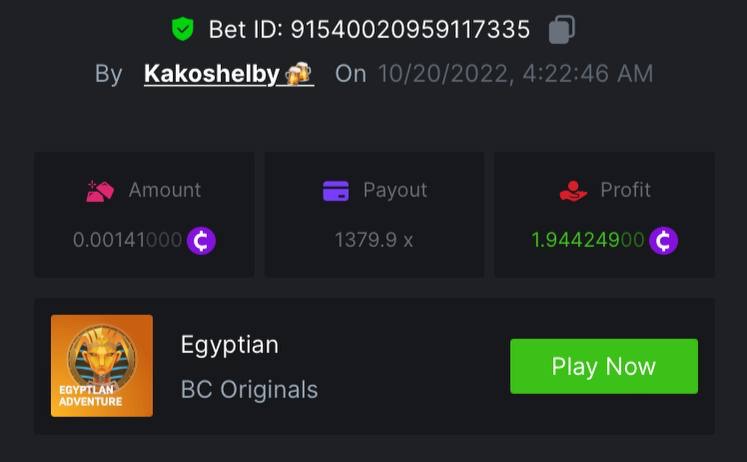
Task: Open the Egyptian Adventure game thumbnail
Action: [102, 365]
